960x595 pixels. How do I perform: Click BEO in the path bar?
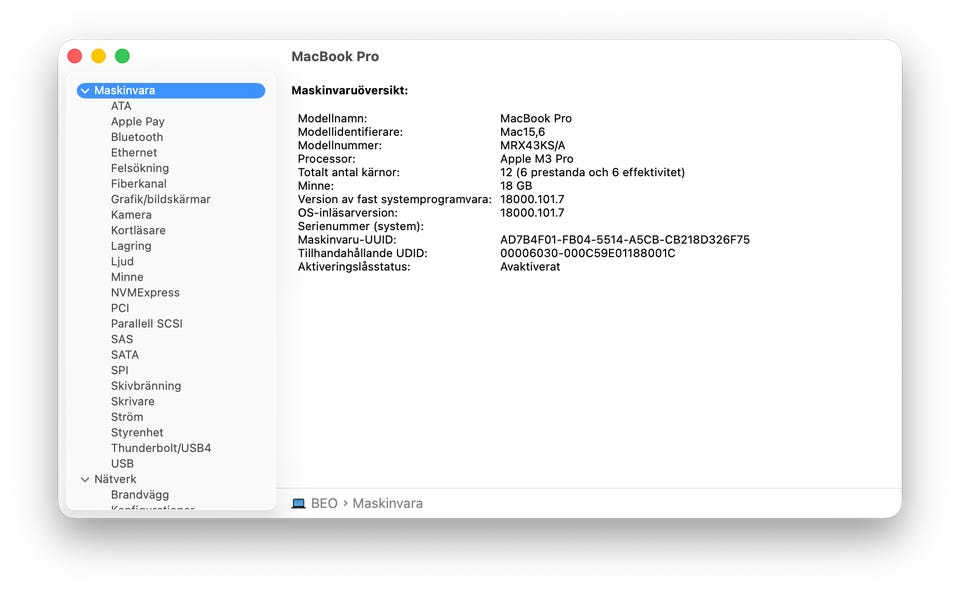tap(324, 503)
